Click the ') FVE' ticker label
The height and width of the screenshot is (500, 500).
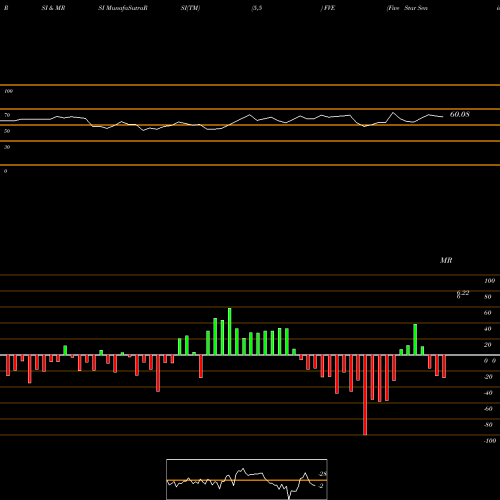pyautogui.click(x=328, y=8)
